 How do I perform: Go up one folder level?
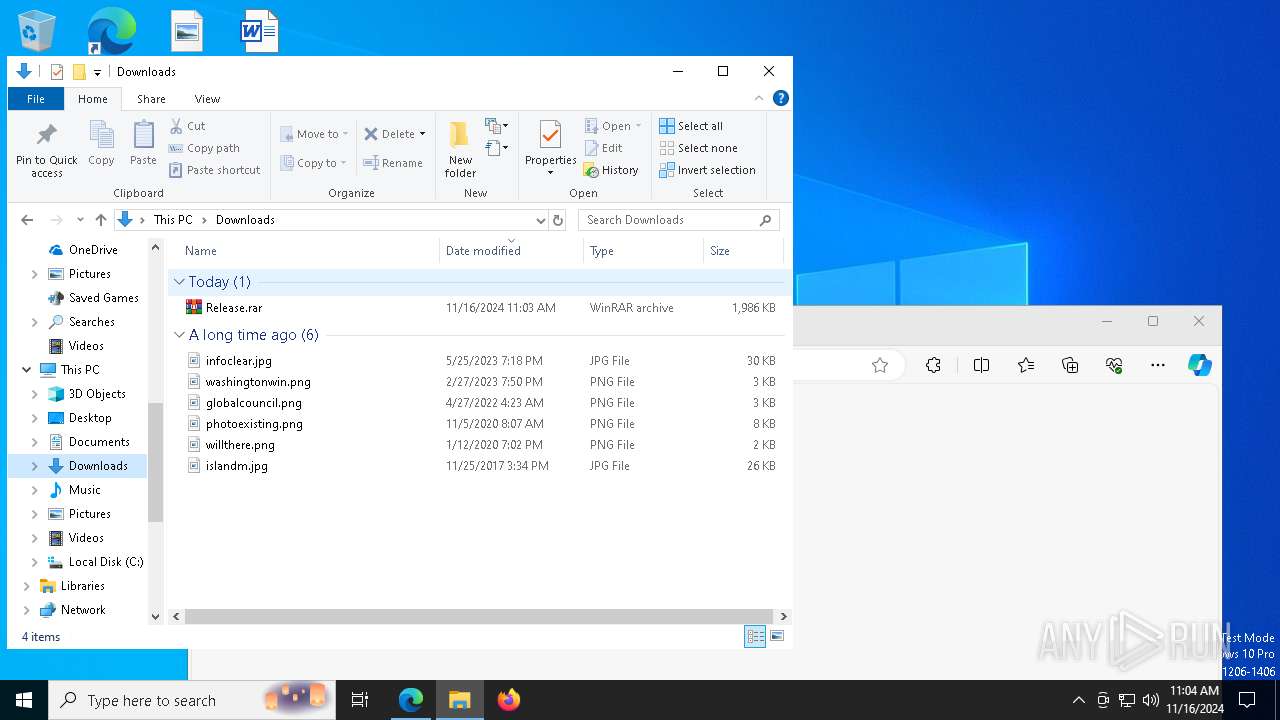[101, 220]
